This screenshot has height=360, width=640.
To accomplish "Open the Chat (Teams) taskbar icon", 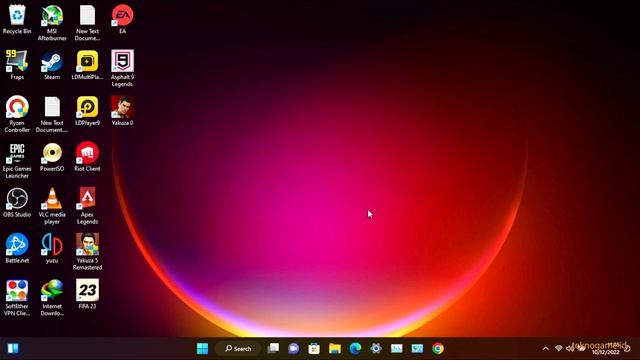I will [293, 349].
